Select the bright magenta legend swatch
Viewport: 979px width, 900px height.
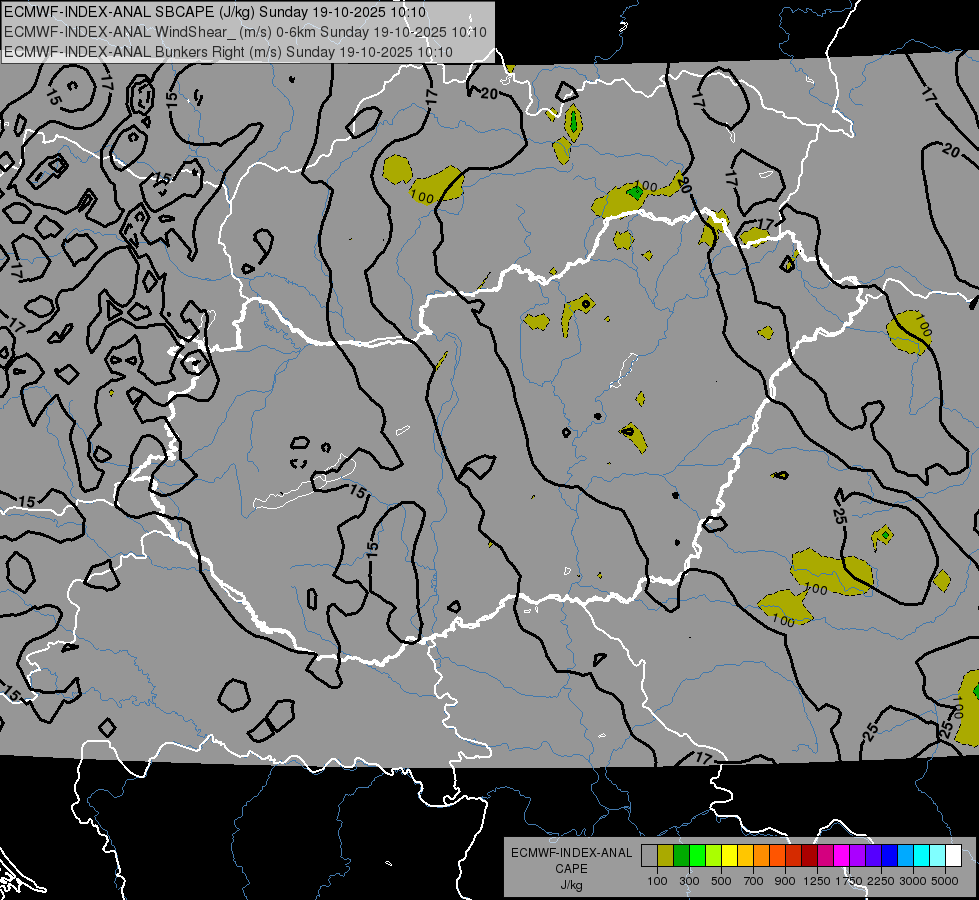click(x=841, y=856)
